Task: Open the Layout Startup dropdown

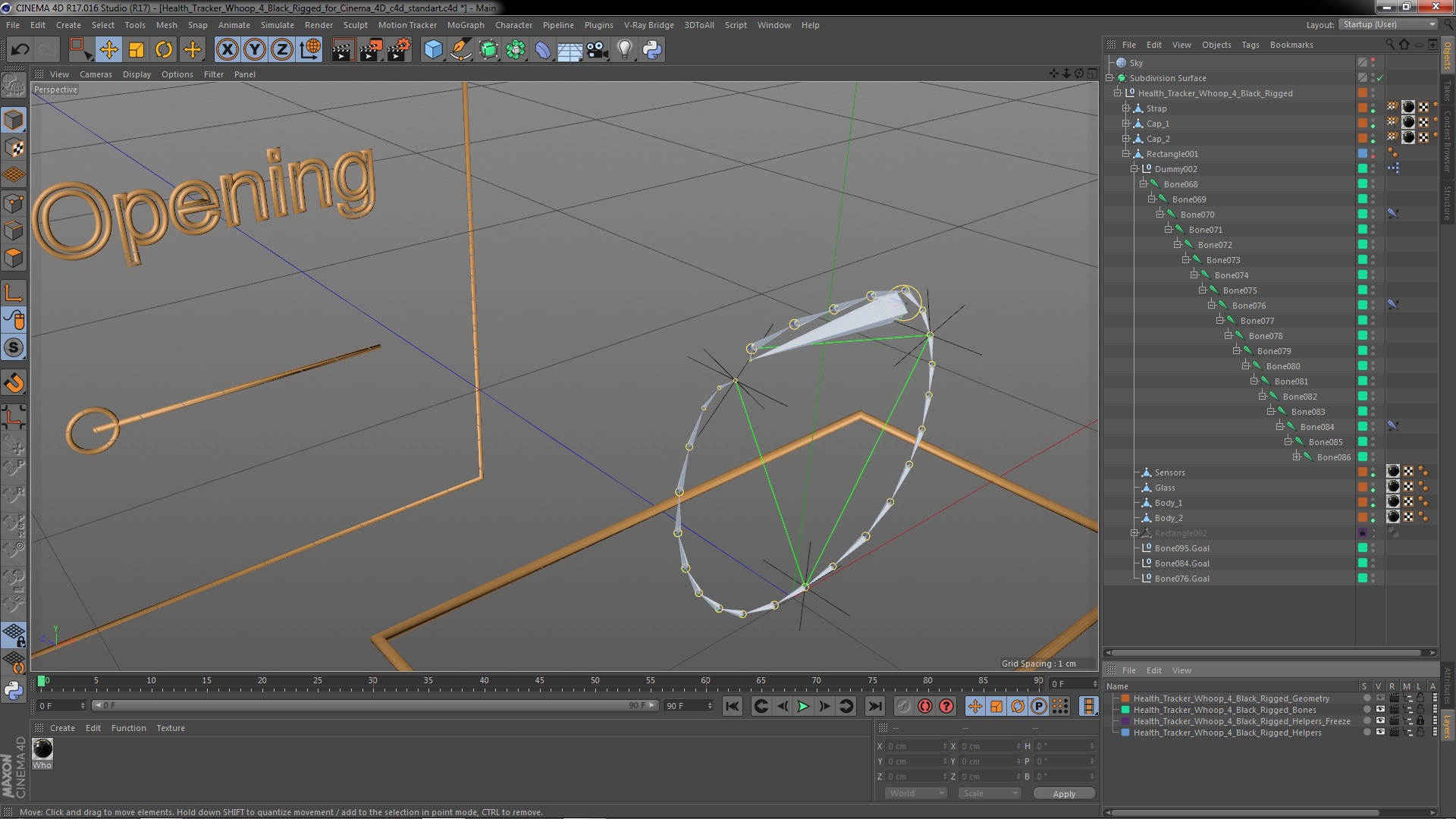Action: click(1388, 25)
